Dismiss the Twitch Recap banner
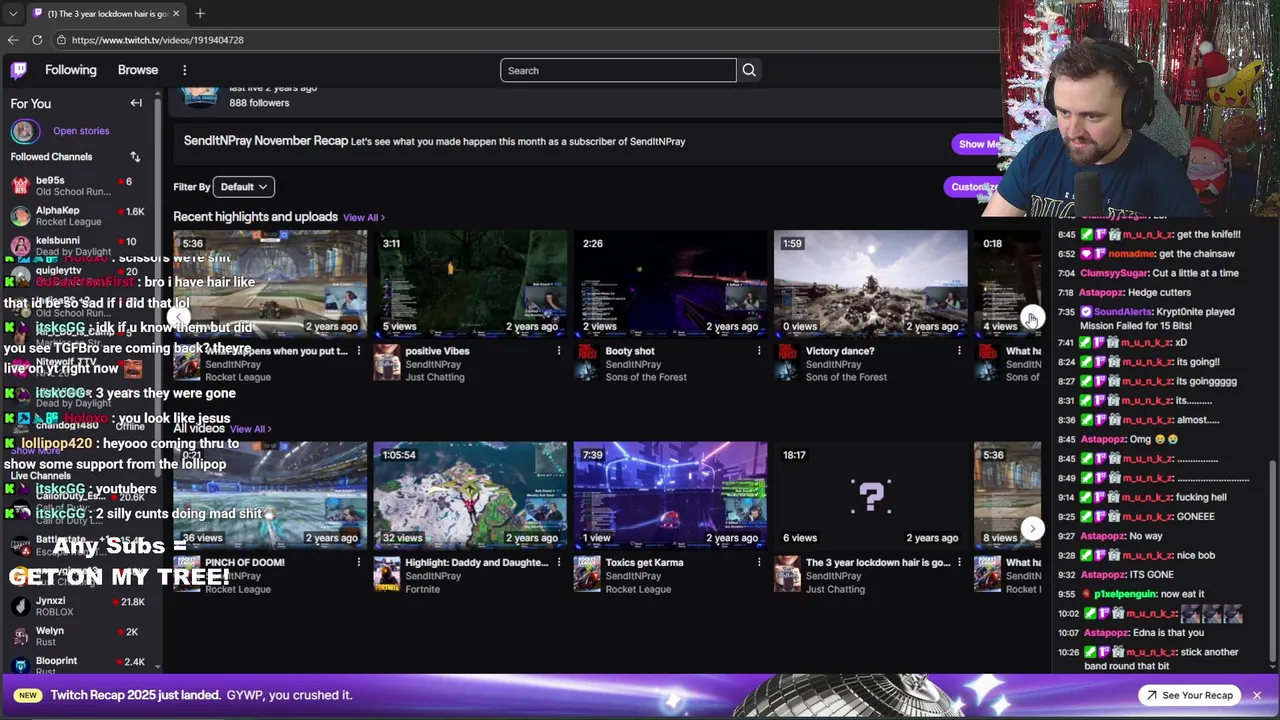Screen dimensions: 1280x720 (1257, 695)
